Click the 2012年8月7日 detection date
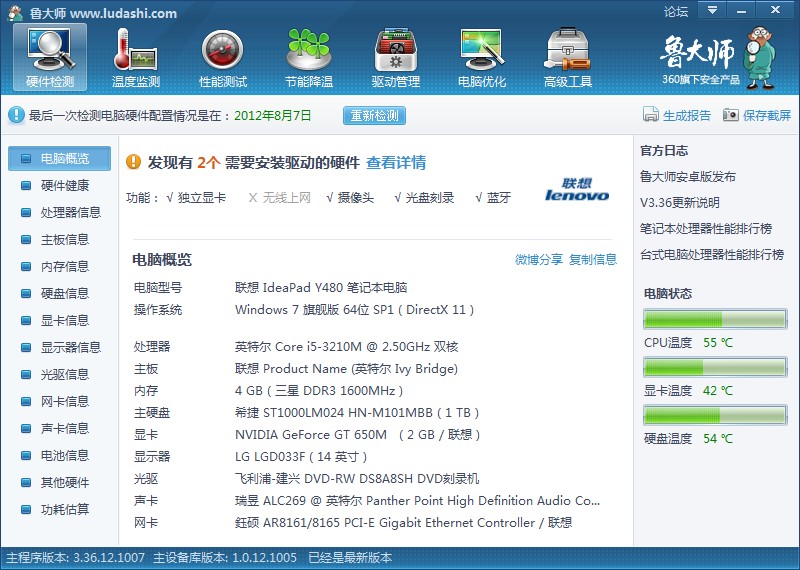The width and height of the screenshot is (800, 570). [x=272, y=115]
